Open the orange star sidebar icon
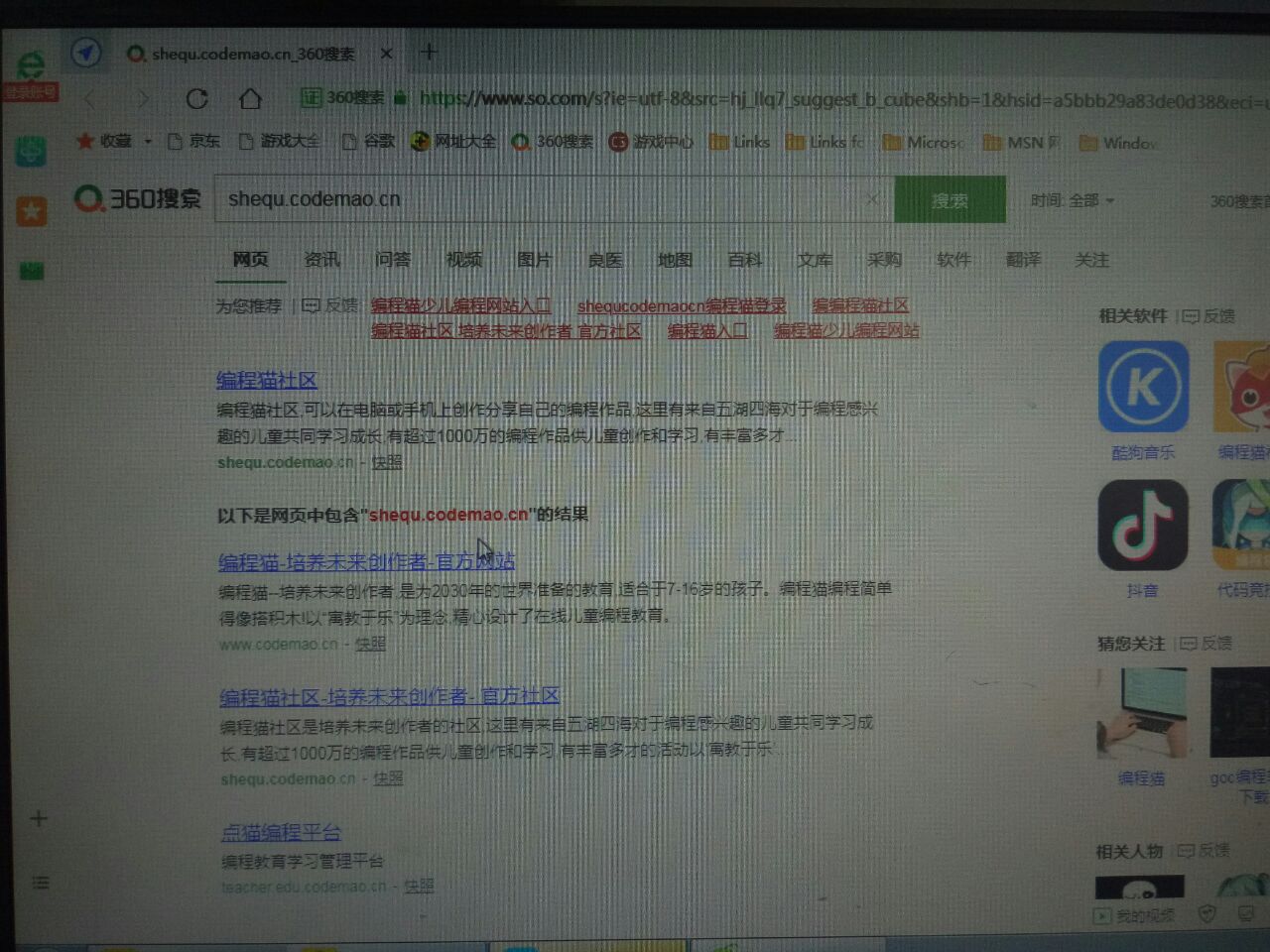 tap(31, 210)
